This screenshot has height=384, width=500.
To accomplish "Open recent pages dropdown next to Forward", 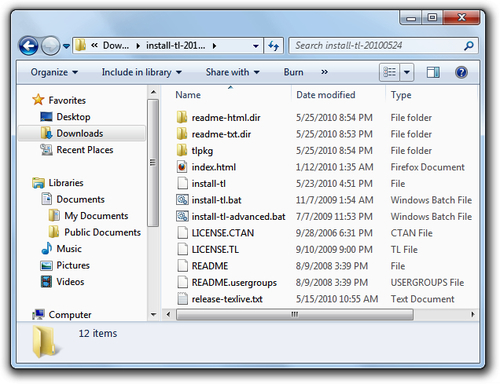I will point(66,46).
